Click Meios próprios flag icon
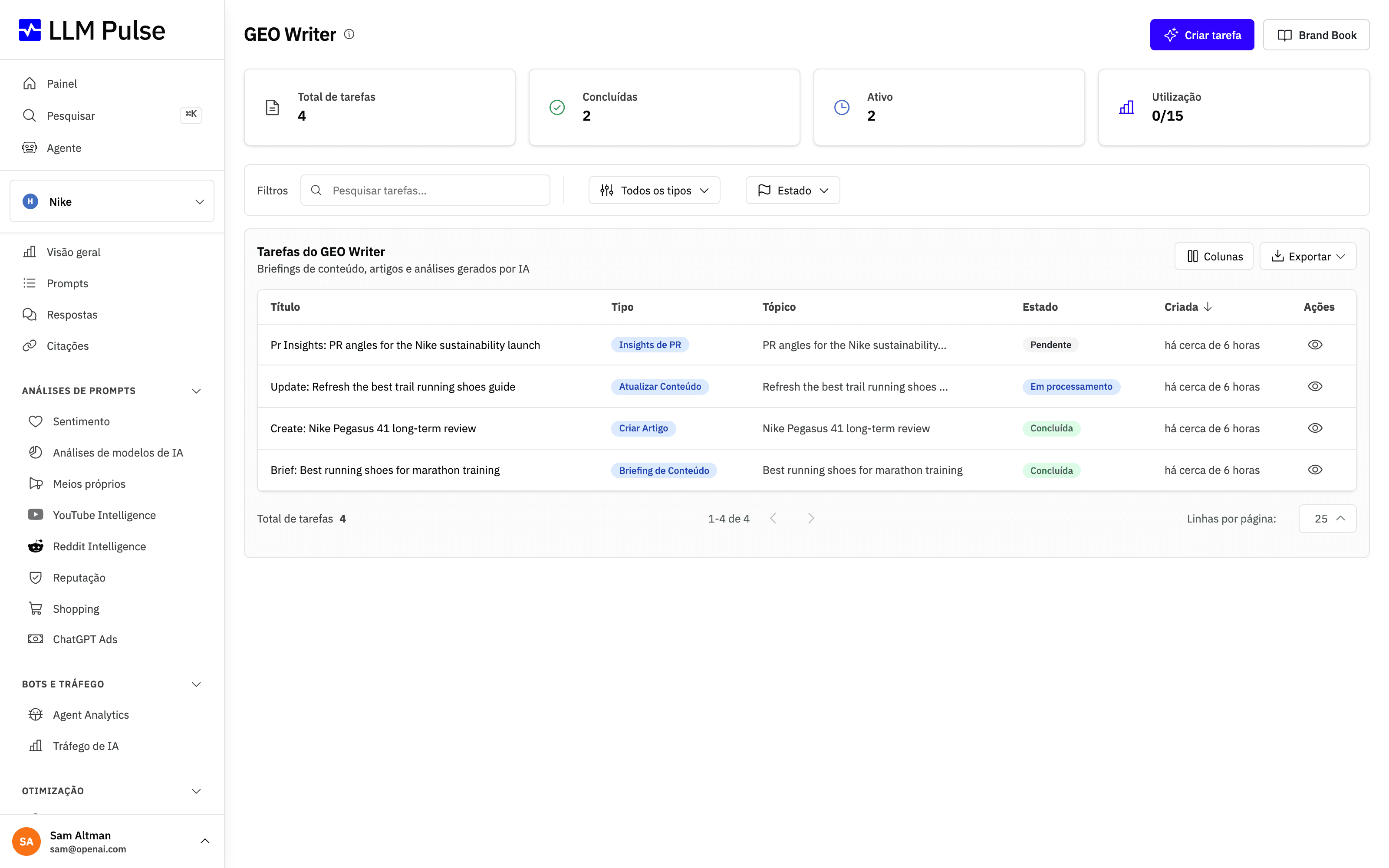 click(x=36, y=483)
